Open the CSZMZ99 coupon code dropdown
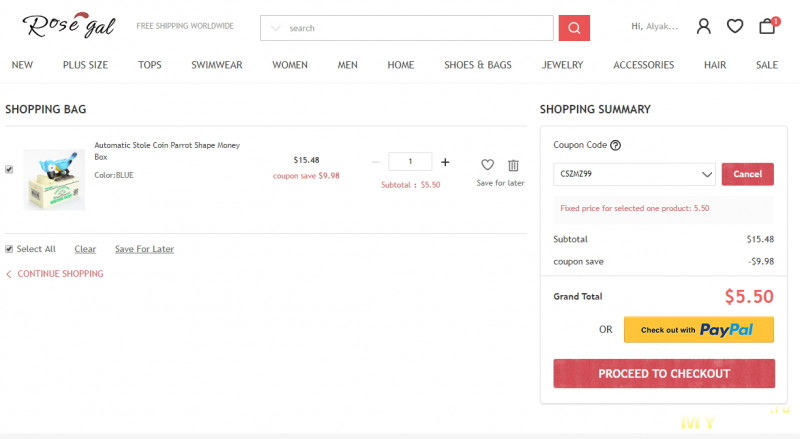This screenshot has height=439, width=800. [x=634, y=174]
